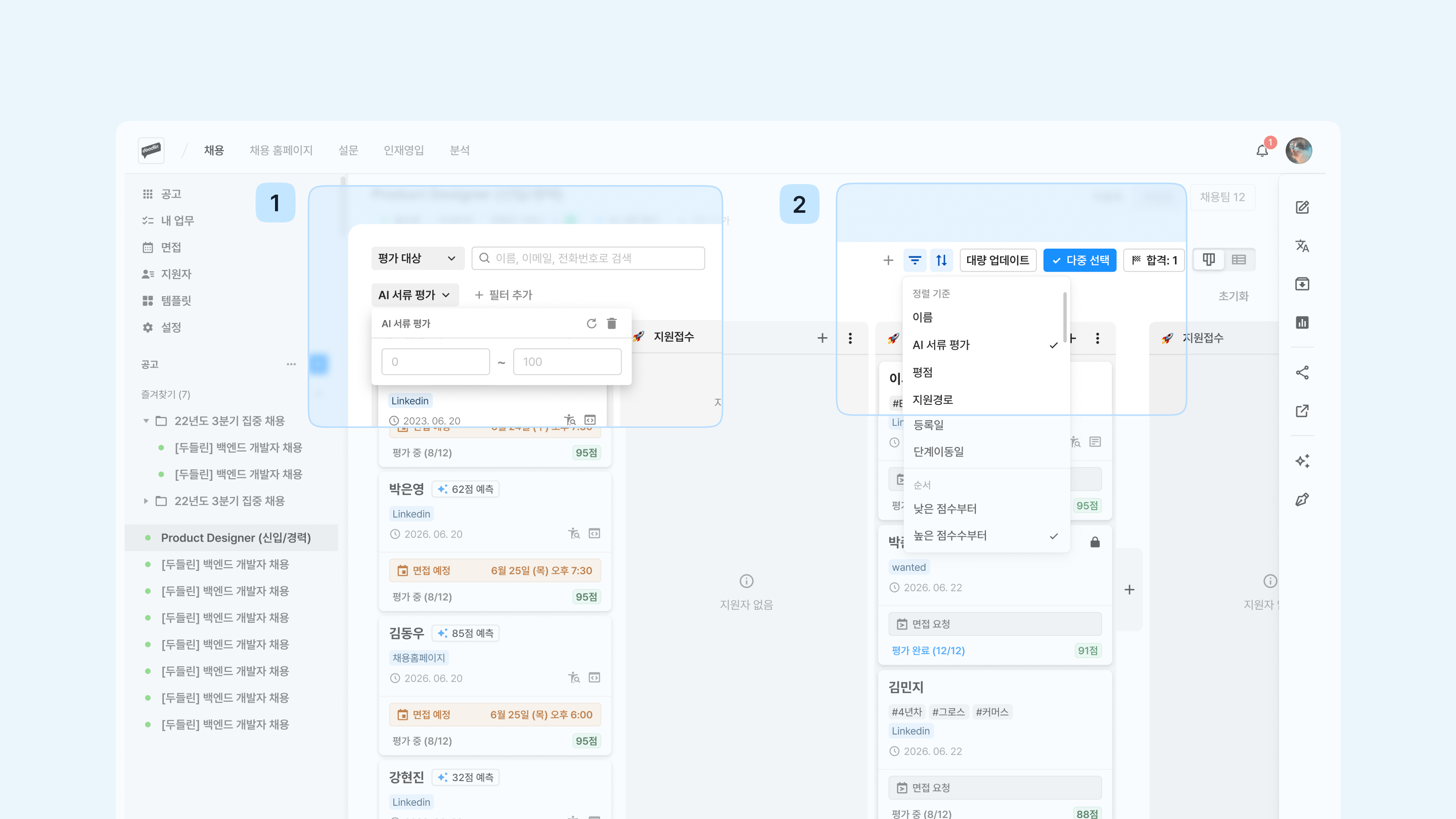
Task: Switch to table list view
Action: tap(1239, 259)
